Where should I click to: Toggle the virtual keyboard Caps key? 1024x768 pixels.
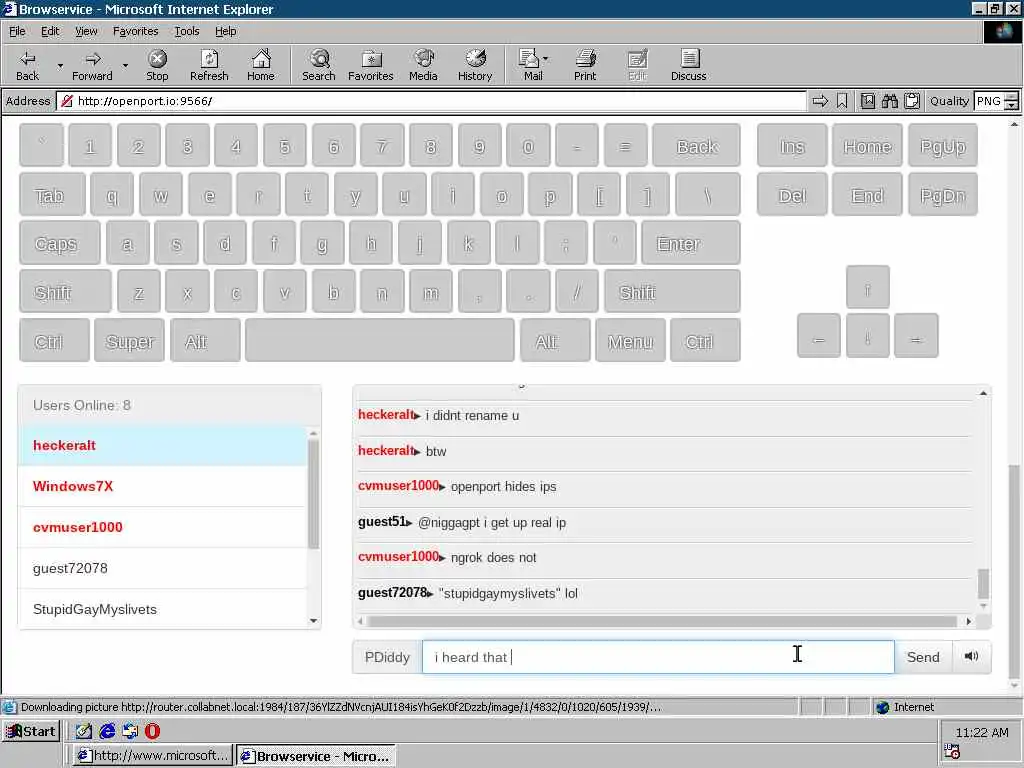click(59, 243)
